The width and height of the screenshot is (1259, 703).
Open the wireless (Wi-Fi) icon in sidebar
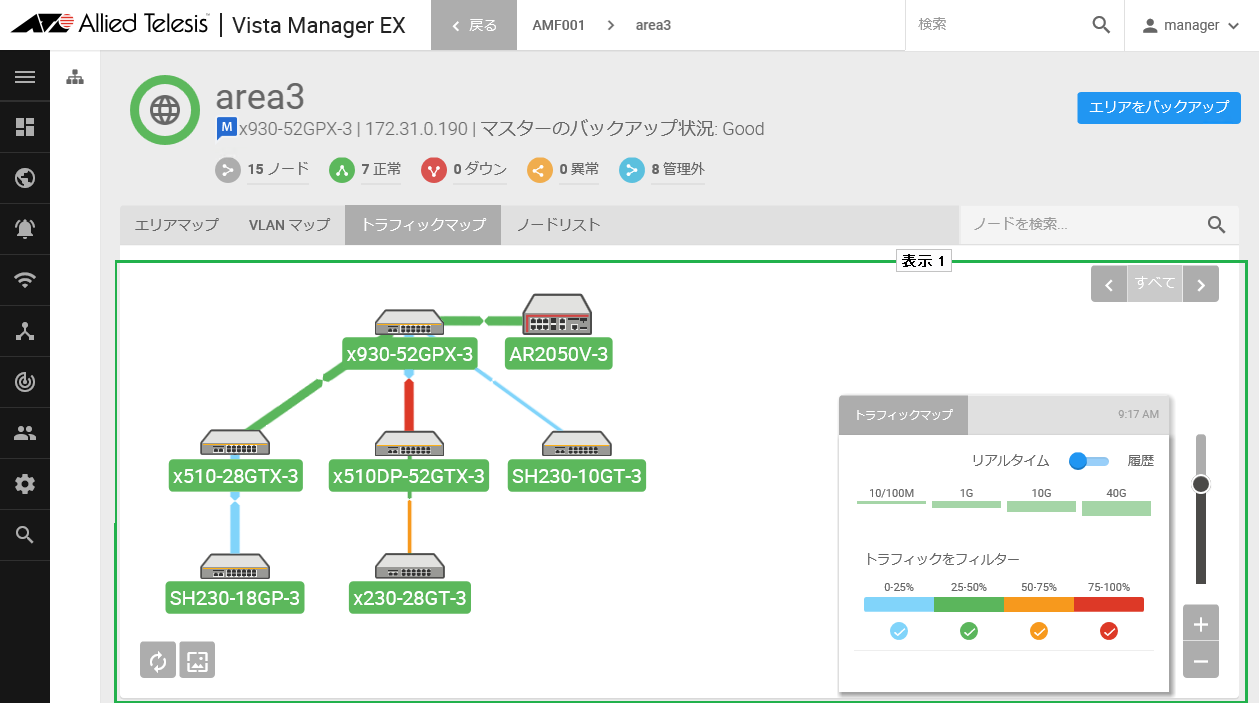[25, 280]
